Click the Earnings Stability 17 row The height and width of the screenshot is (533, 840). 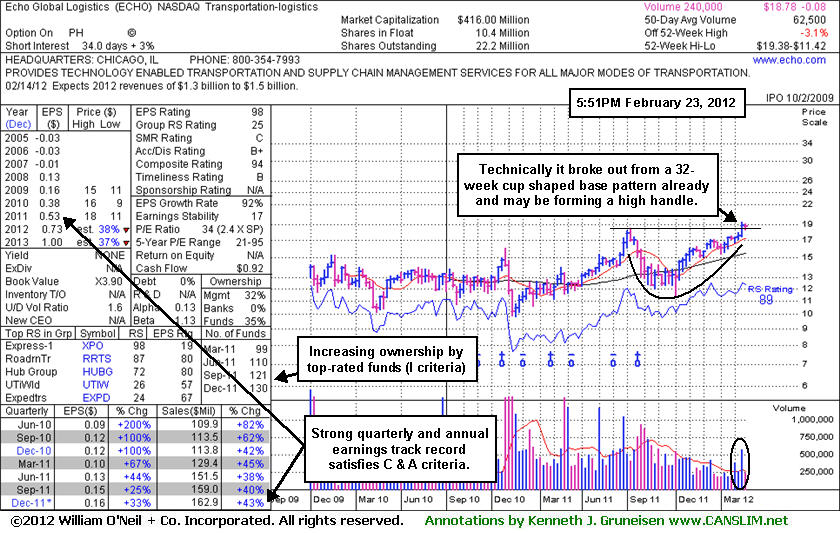click(x=199, y=216)
